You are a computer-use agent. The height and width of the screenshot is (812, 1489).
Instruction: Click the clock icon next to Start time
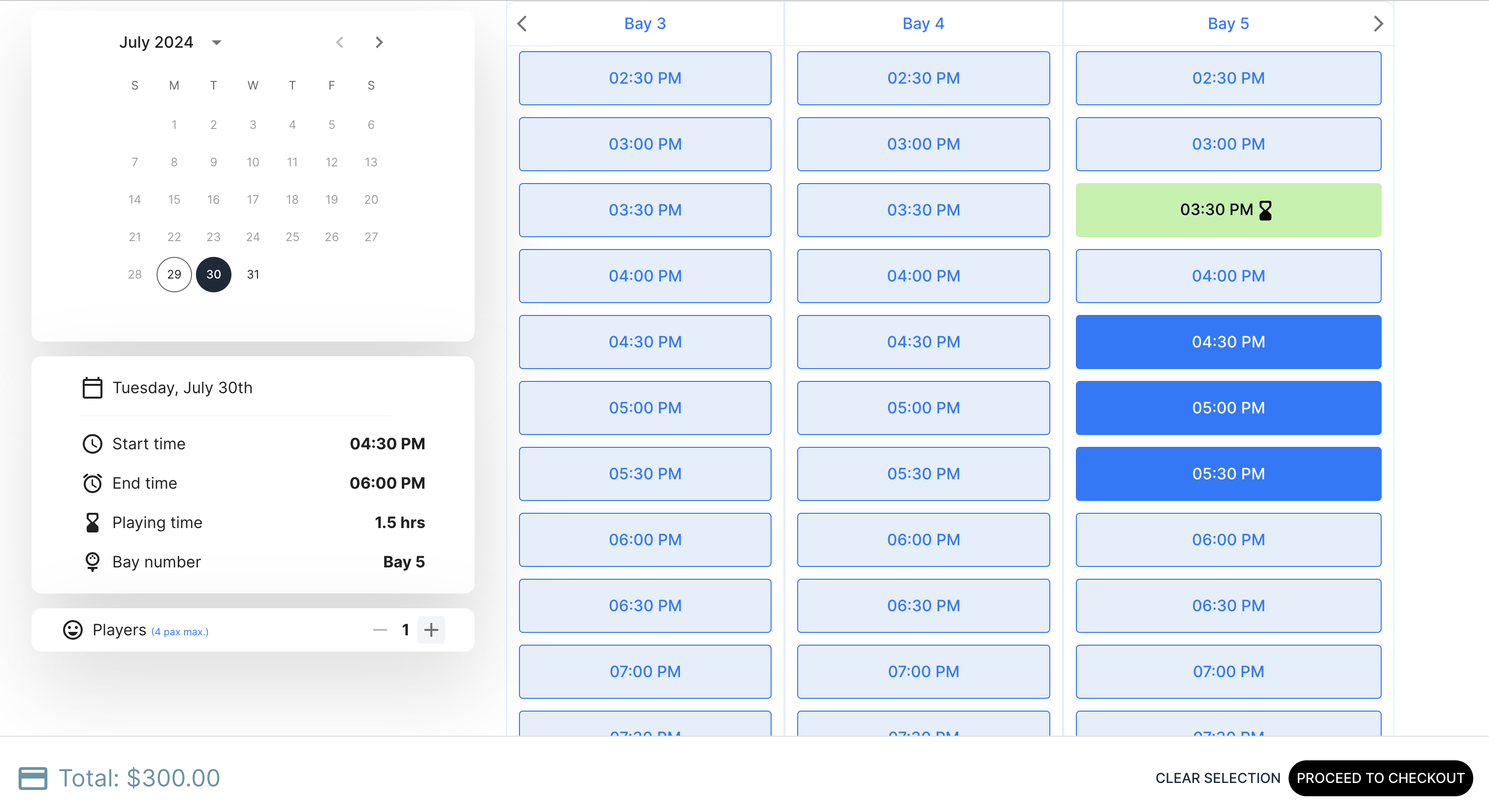[x=93, y=444]
